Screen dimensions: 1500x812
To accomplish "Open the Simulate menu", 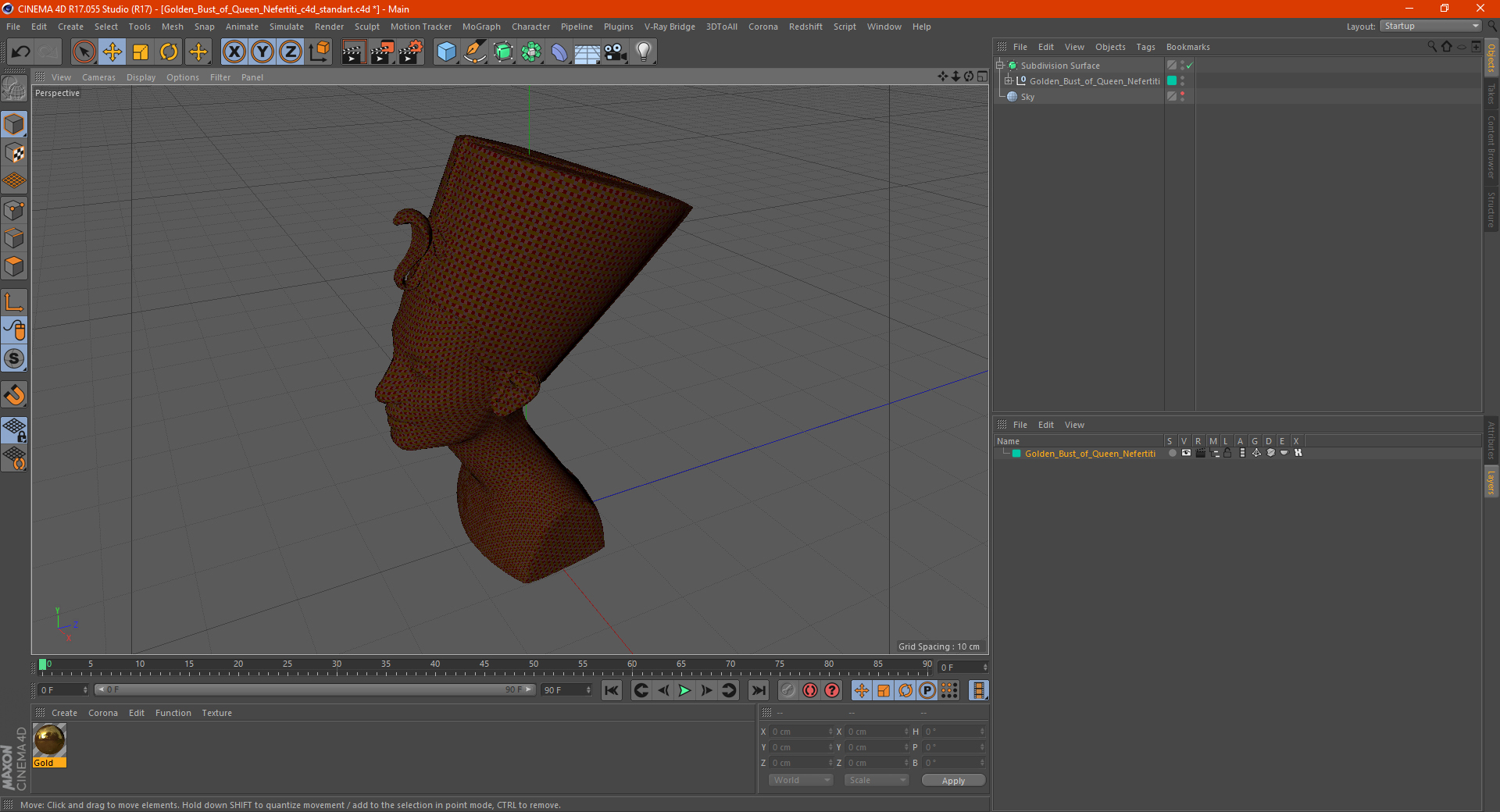I will (x=287, y=27).
